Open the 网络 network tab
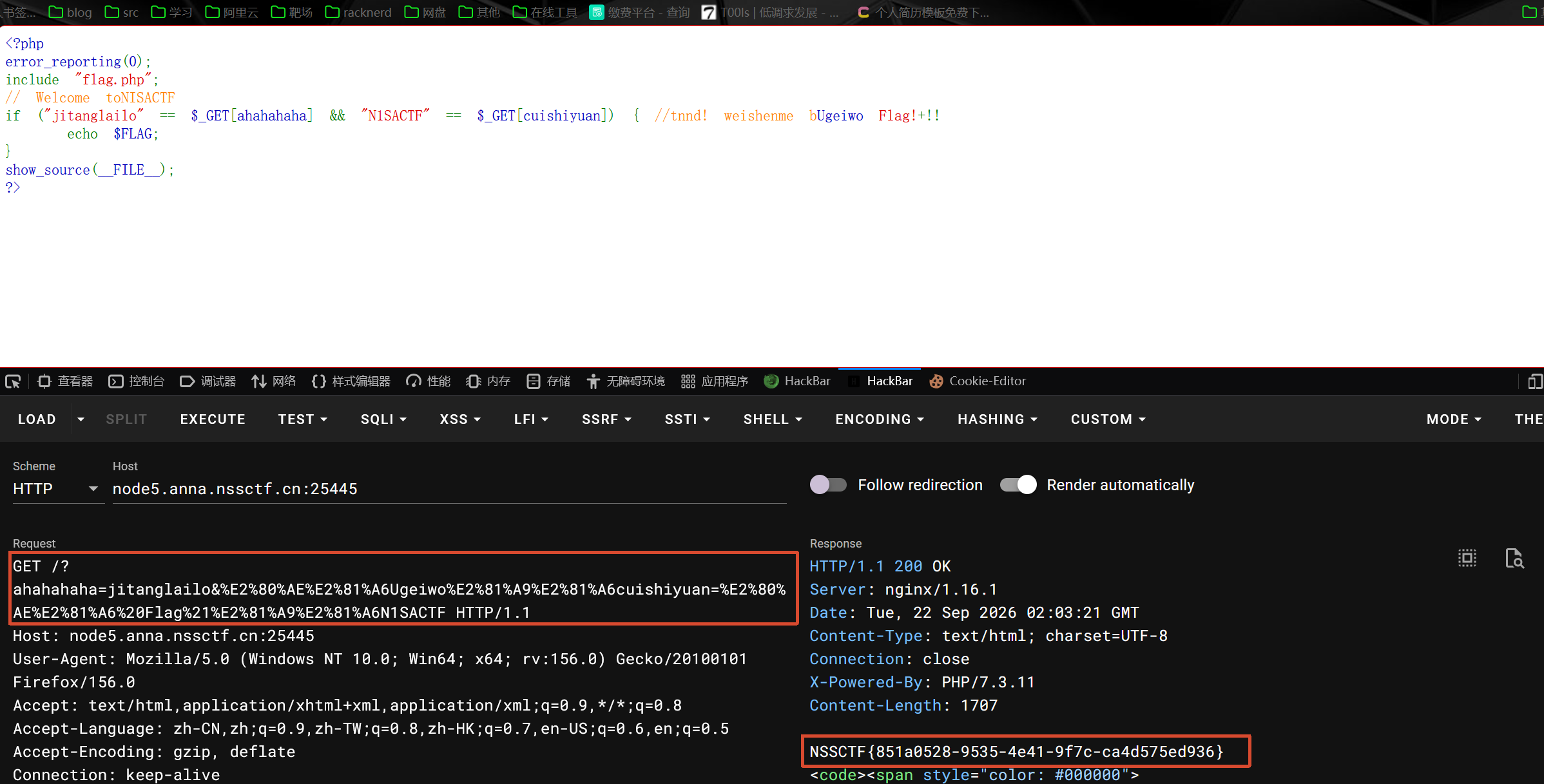This screenshot has height=784, width=1544. (x=274, y=381)
